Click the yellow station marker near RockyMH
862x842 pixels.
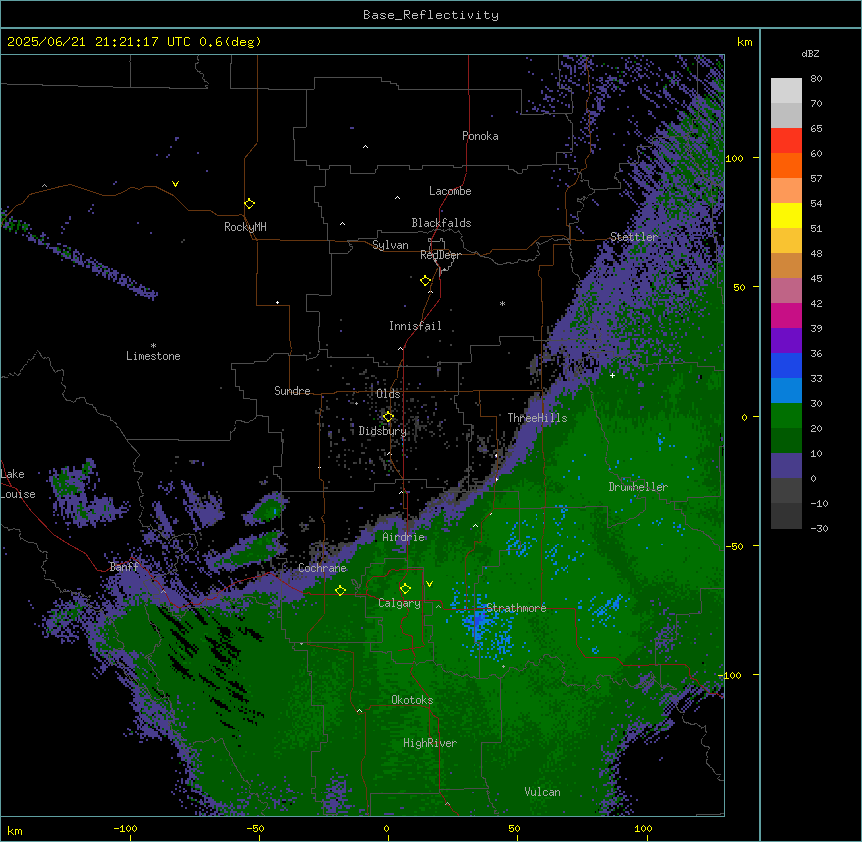point(249,203)
